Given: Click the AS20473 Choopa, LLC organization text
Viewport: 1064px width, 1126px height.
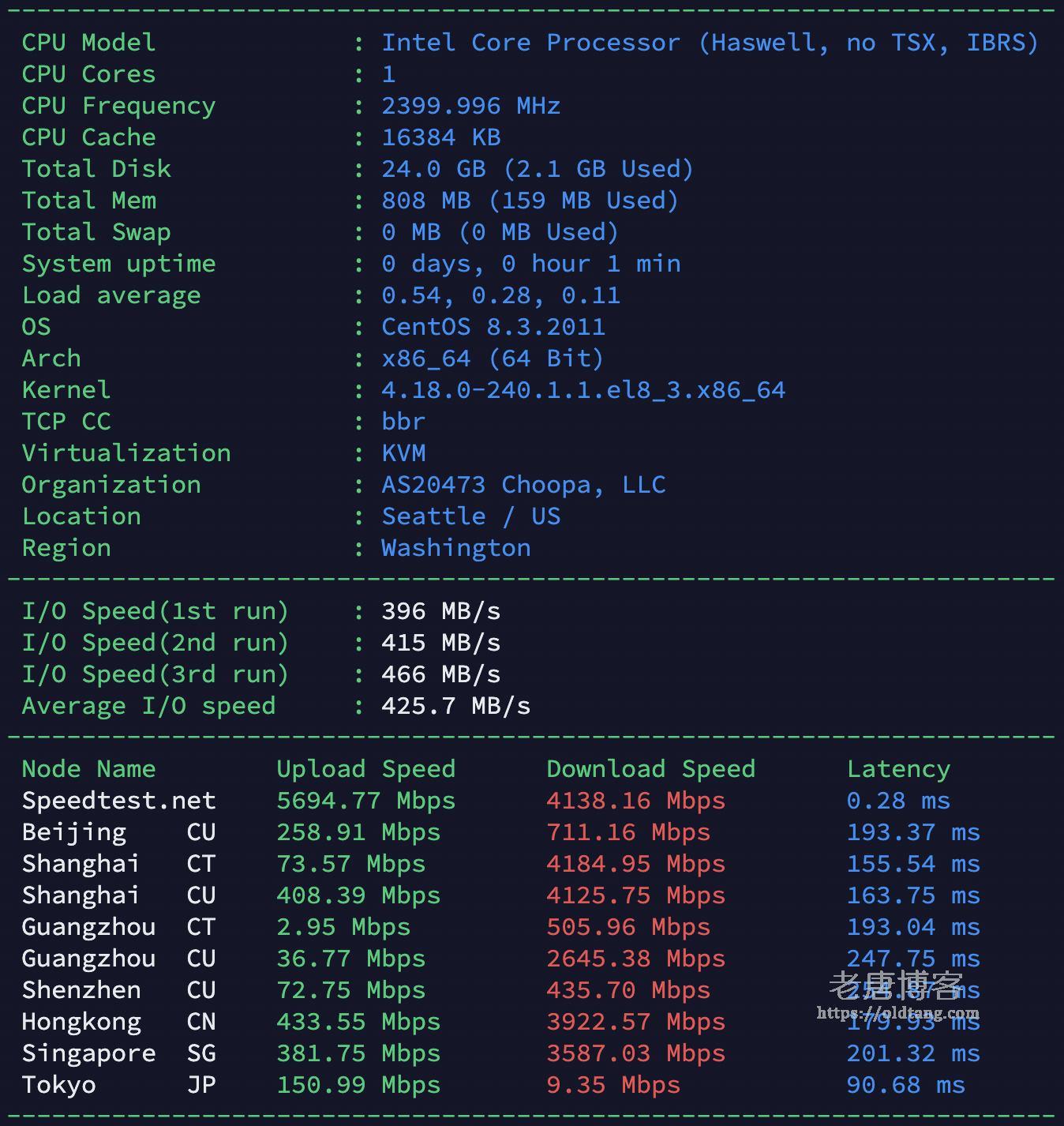Looking at the screenshot, I should tap(523, 485).
